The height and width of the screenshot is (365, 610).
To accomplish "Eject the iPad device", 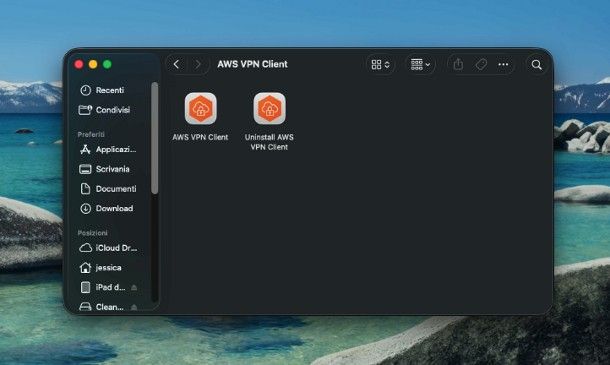I will (134, 288).
